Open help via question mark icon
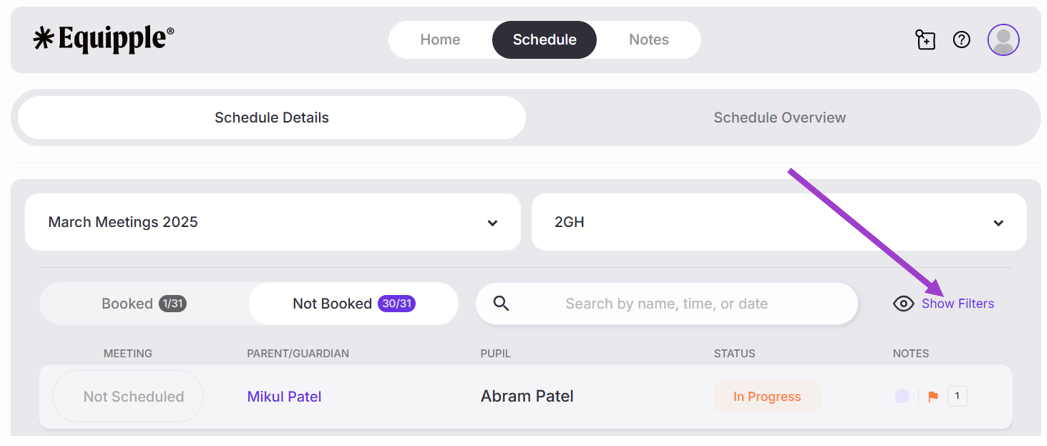The height and width of the screenshot is (446, 1047). (961, 40)
